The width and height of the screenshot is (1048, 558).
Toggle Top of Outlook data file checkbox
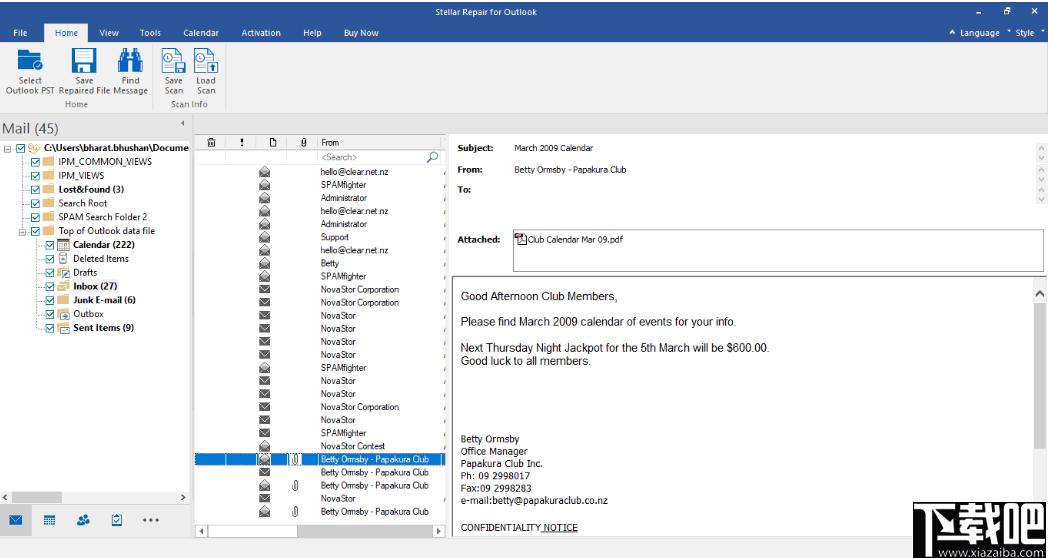pyautogui.click(x=35, y=231)
